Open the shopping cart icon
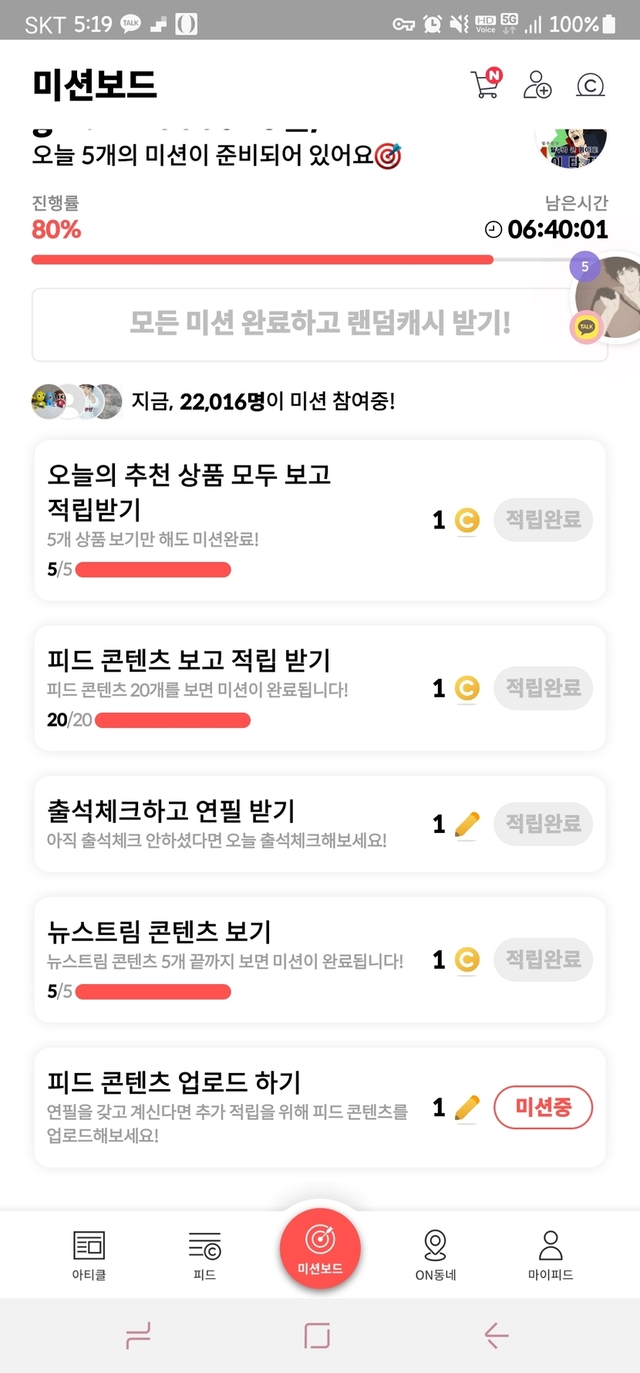Viewport: 640px width, 1373px height. [484, 84]
